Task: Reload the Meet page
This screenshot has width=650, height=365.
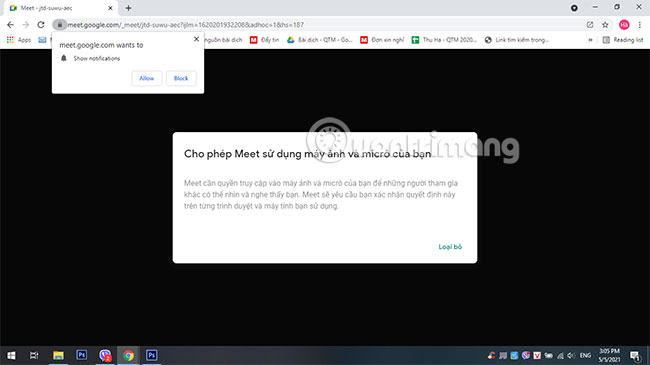Action: point(41,25)
